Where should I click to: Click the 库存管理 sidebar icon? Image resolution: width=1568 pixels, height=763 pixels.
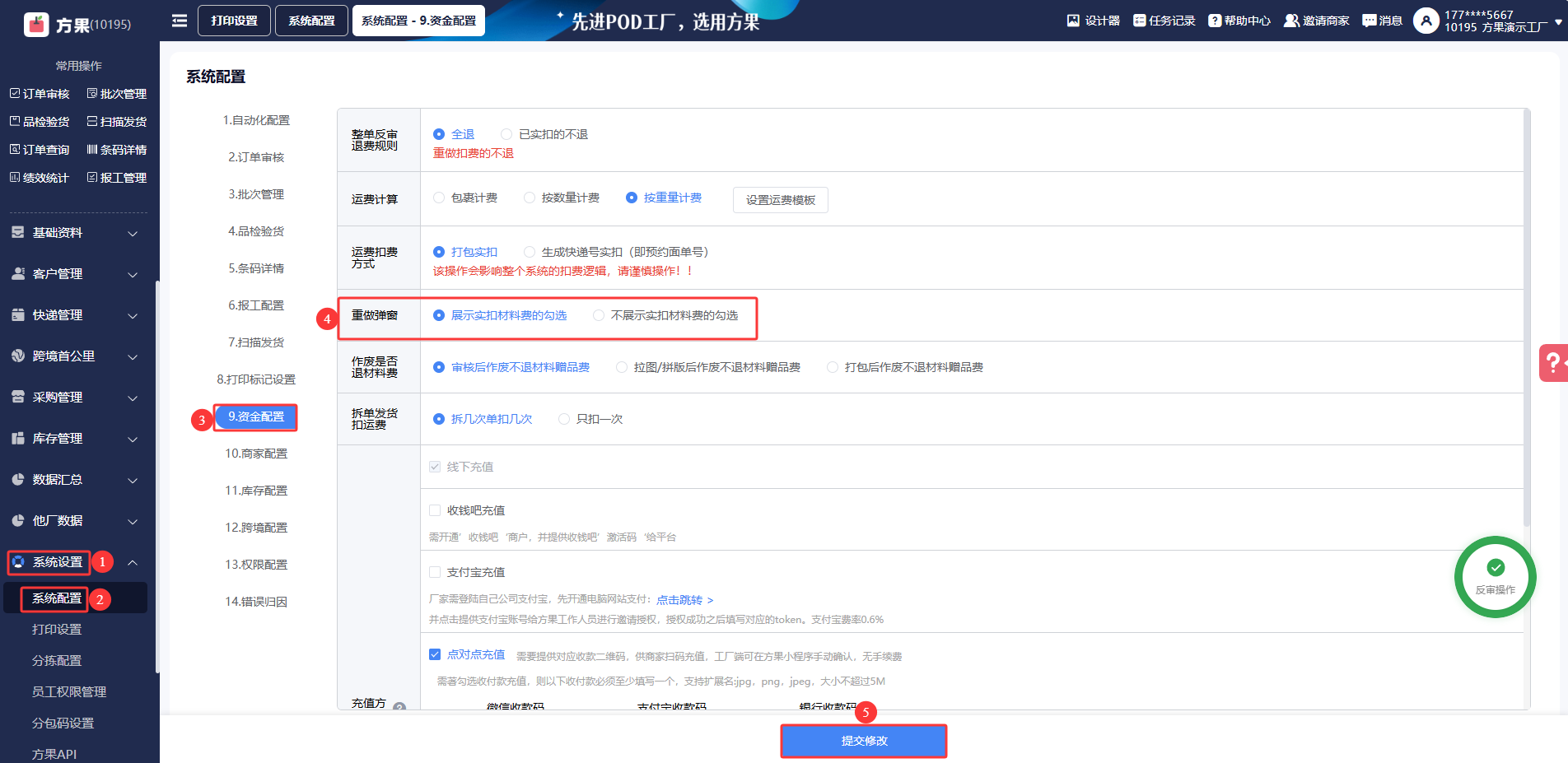[x=18, y=439]
